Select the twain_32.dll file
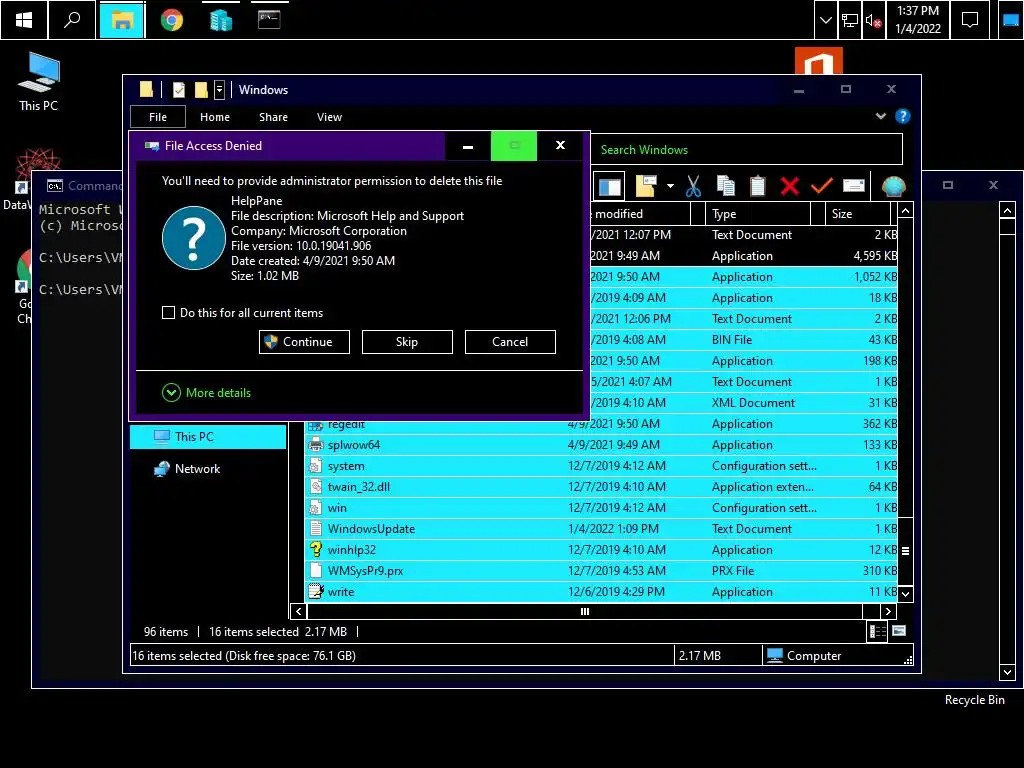 click(601, 487)
